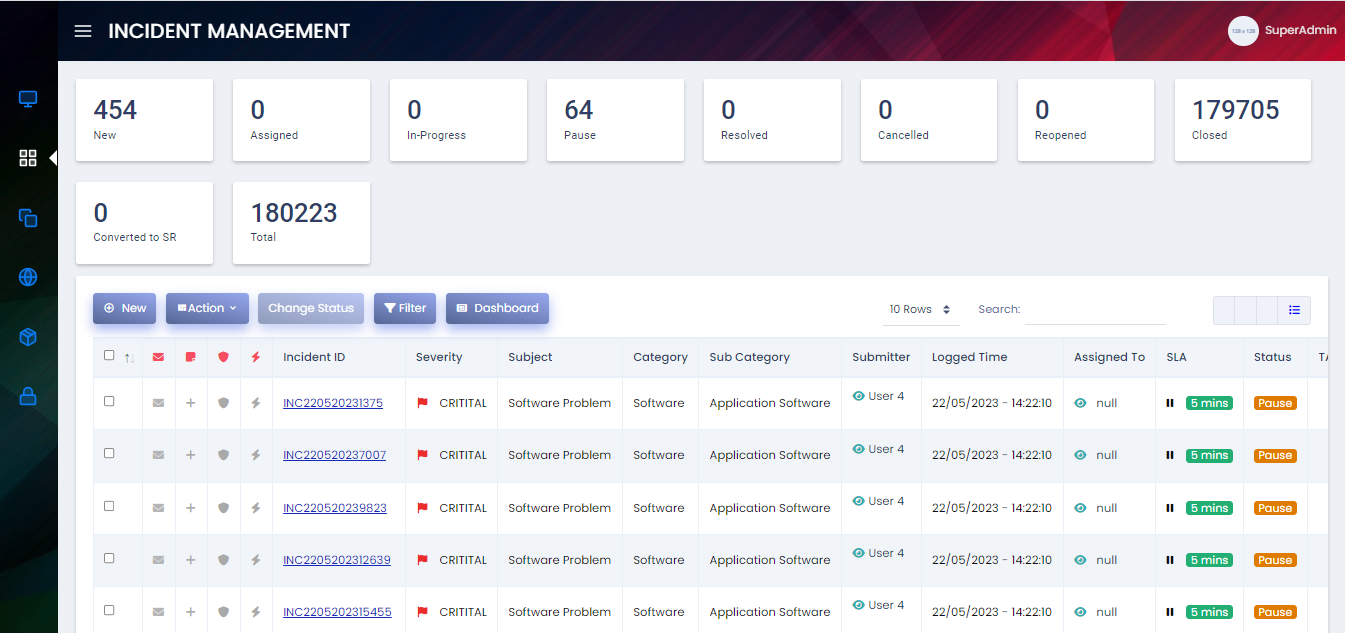The width and height of the screenshot is (1345, 633).
Task: Open the hamburger navigation menu
Action: 83,31
